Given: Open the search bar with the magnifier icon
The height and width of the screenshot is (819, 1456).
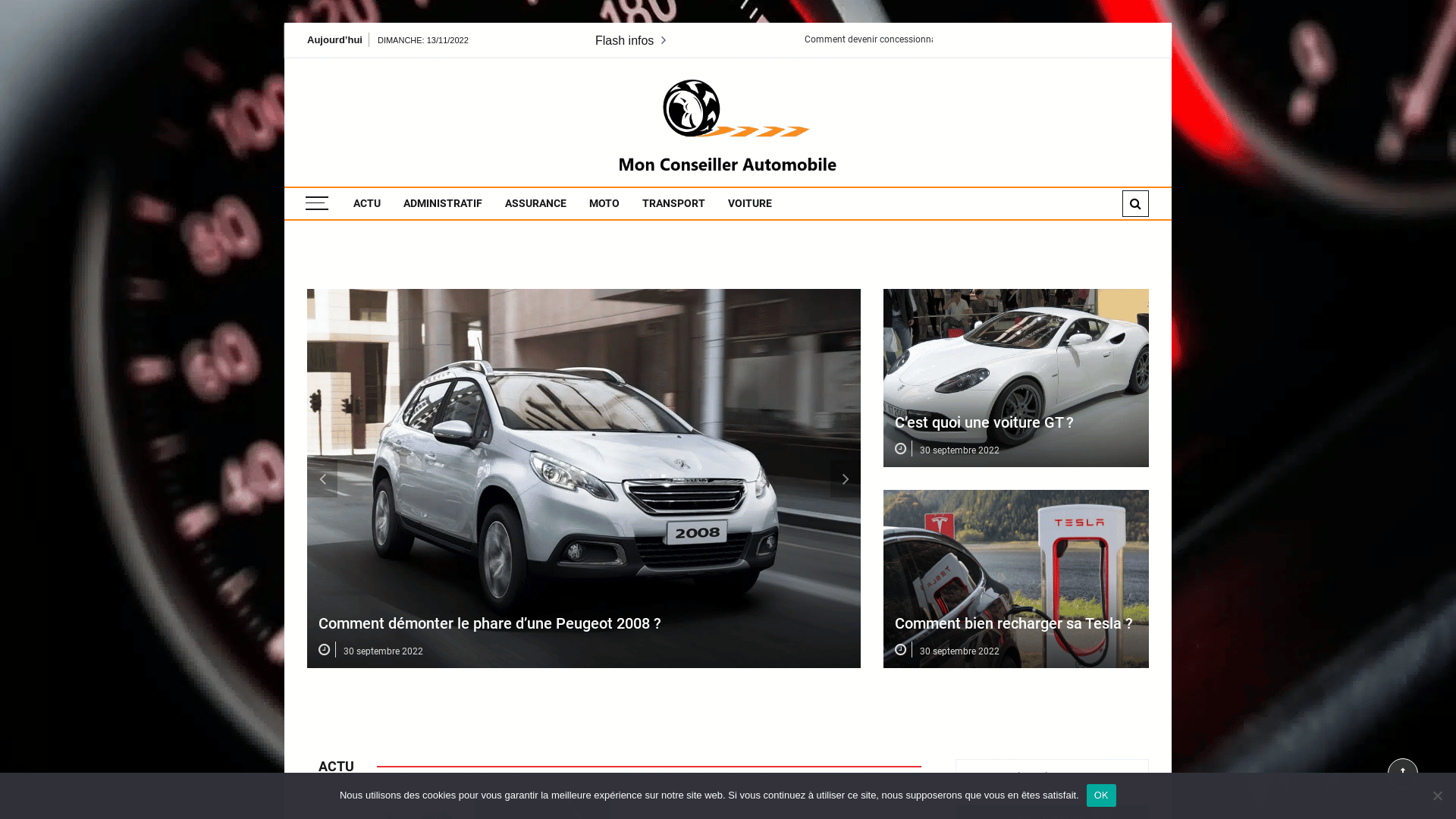Looking at the screenshot, I should [x=1135, y=203].
